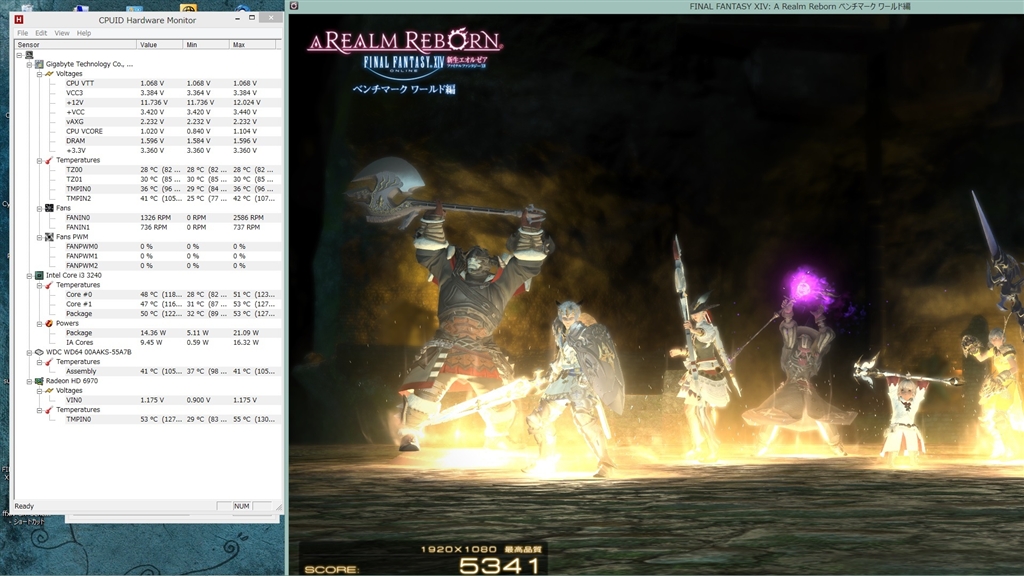Collapse the Fans PWM group
Viewport: 1024px width, 576px height.
click(x=39, y=237)
